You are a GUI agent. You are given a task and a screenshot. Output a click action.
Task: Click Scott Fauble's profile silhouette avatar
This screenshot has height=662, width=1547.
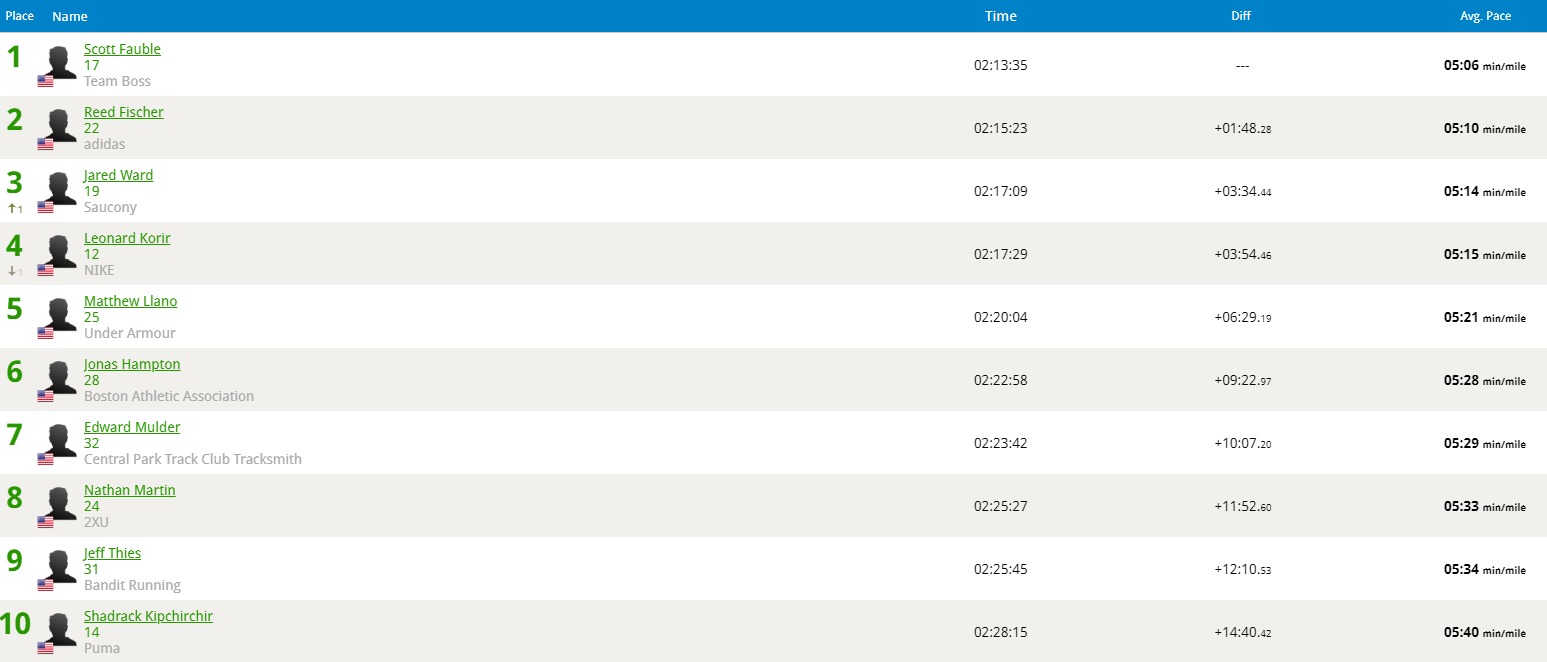[x=62, y=62]
